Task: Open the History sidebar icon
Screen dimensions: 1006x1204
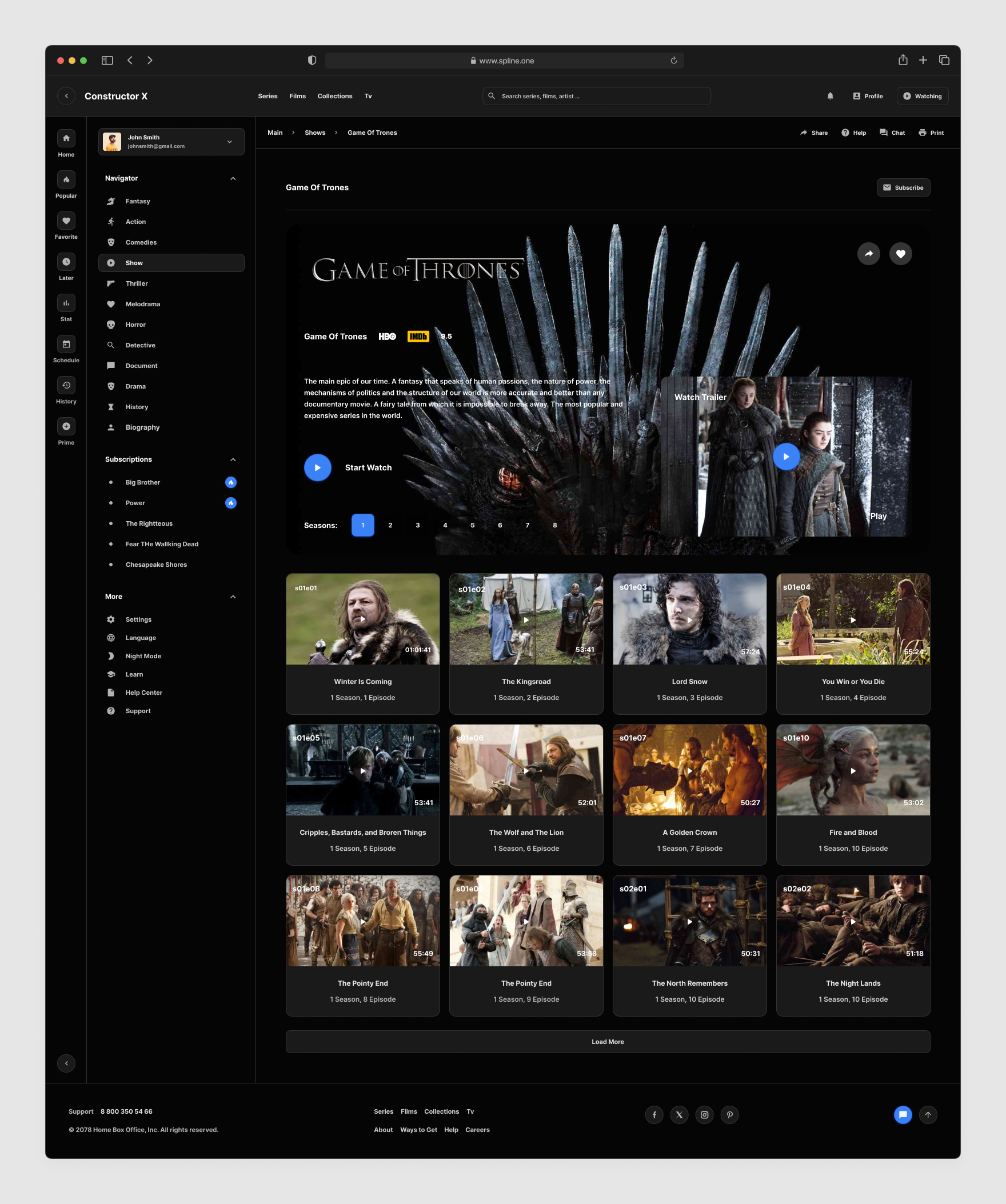Action: pyautogui.click(x=66, y=385)
